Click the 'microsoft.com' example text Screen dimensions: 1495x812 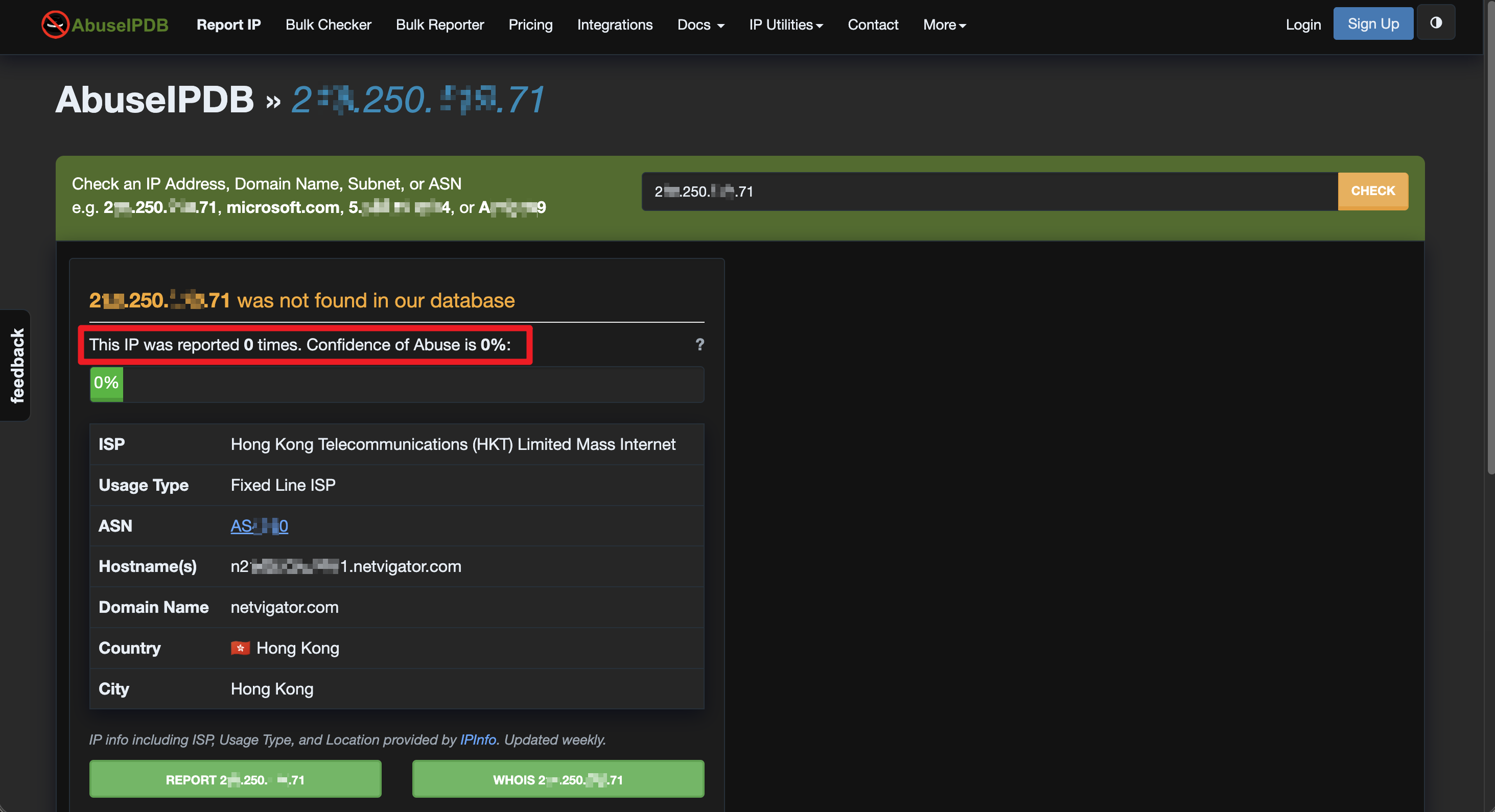(283, 207)
